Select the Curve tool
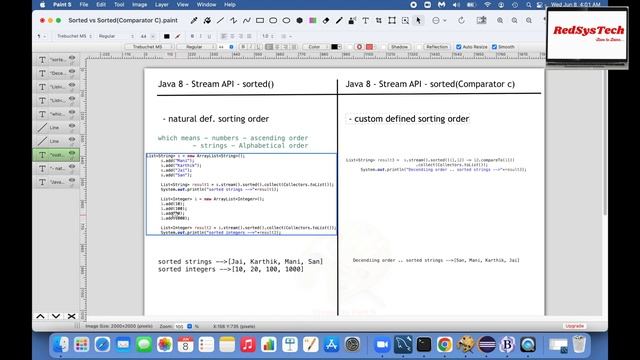The image size is (640, 360). click(247, 20)
